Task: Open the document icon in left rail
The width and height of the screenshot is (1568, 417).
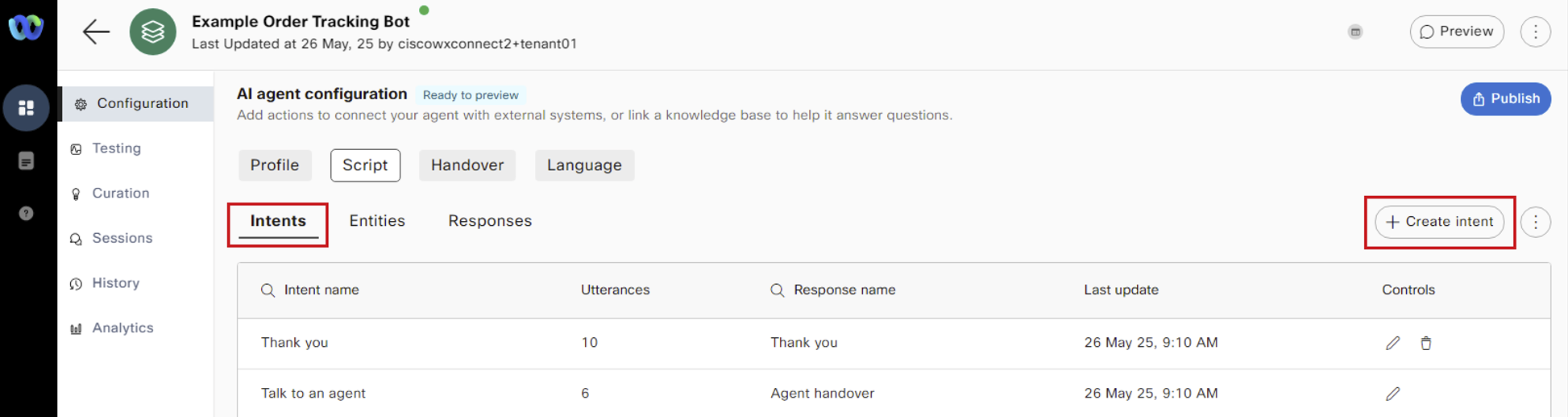Action: 26,161
